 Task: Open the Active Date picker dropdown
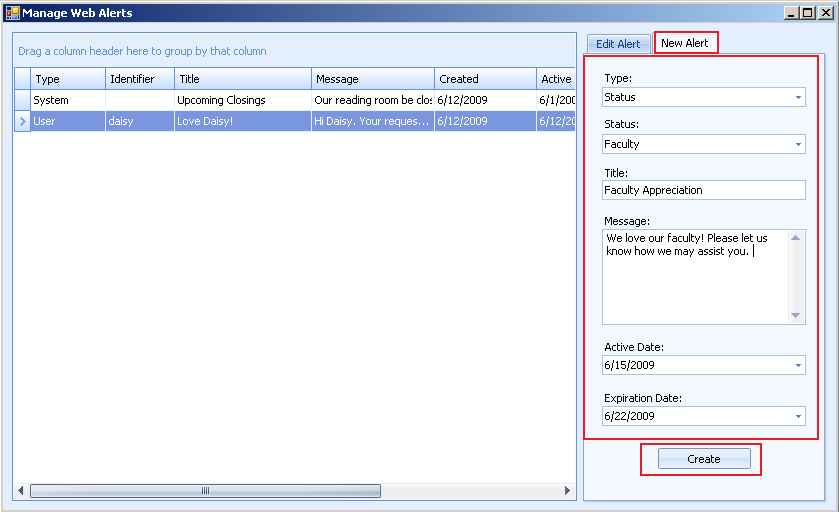798,366
